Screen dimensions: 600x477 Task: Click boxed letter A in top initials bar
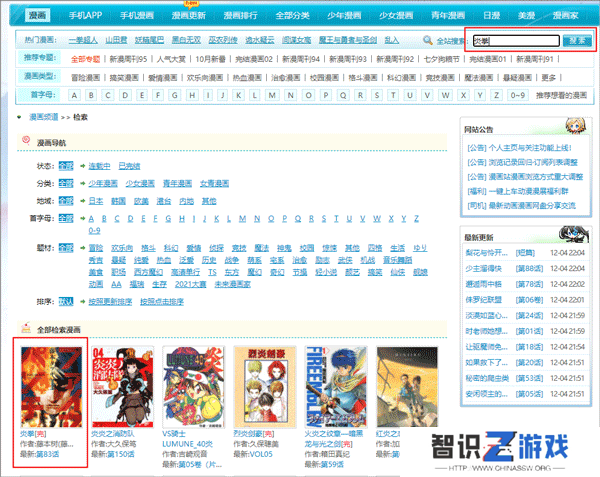74,95
